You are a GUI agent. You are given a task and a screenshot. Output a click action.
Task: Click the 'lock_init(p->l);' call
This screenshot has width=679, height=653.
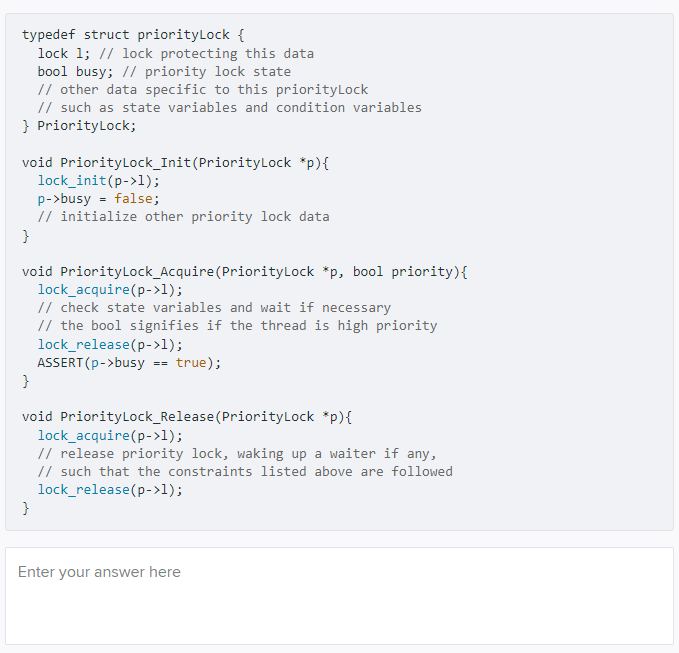(98, 181)
